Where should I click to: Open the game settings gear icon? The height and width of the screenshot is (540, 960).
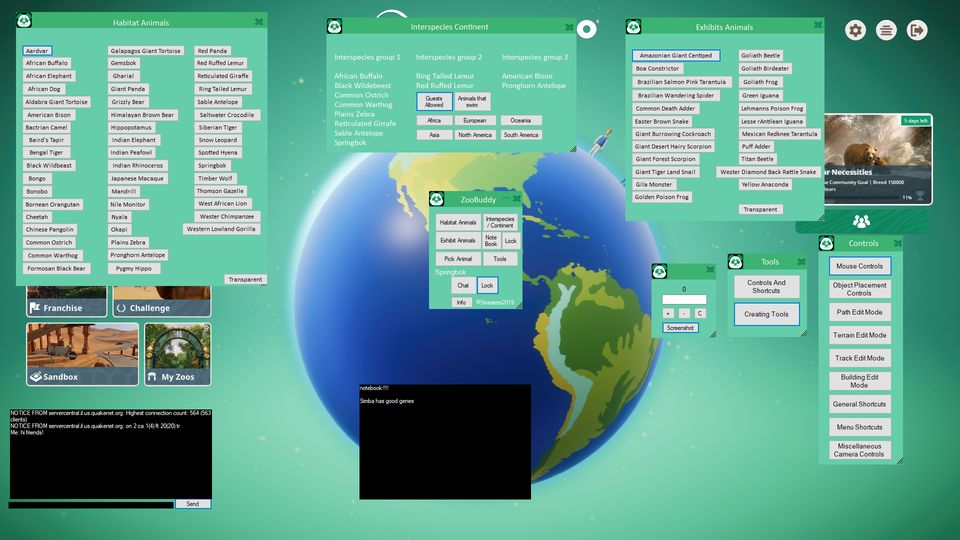pyautogui.click(x=855, y=31)
